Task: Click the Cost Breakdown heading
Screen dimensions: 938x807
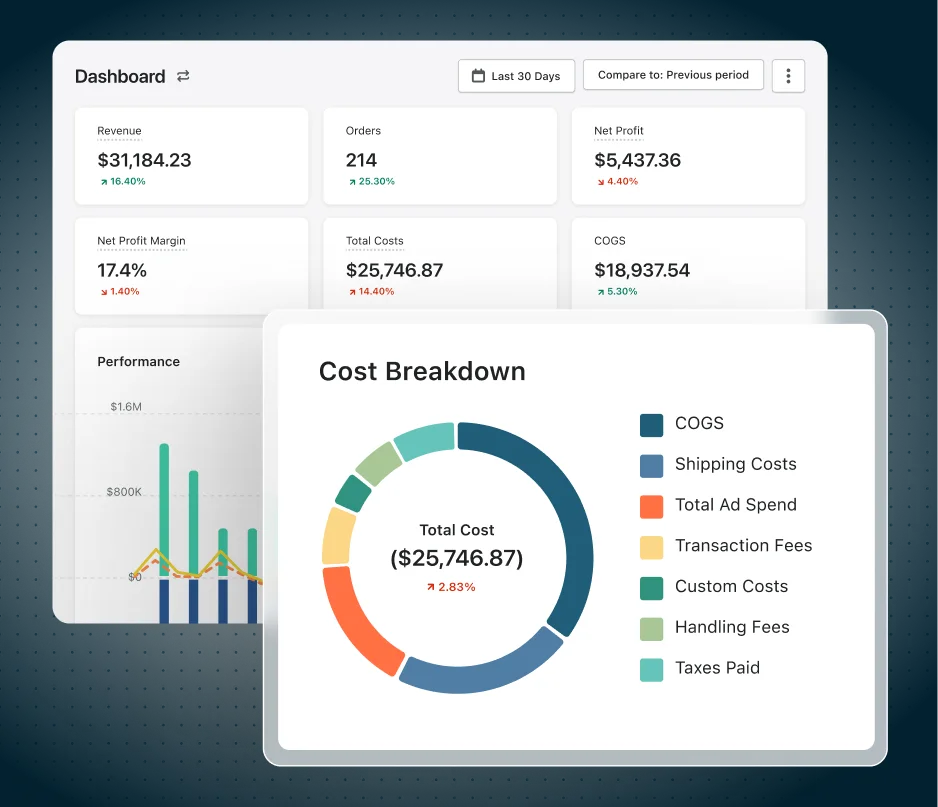Action: pos(422,371)
